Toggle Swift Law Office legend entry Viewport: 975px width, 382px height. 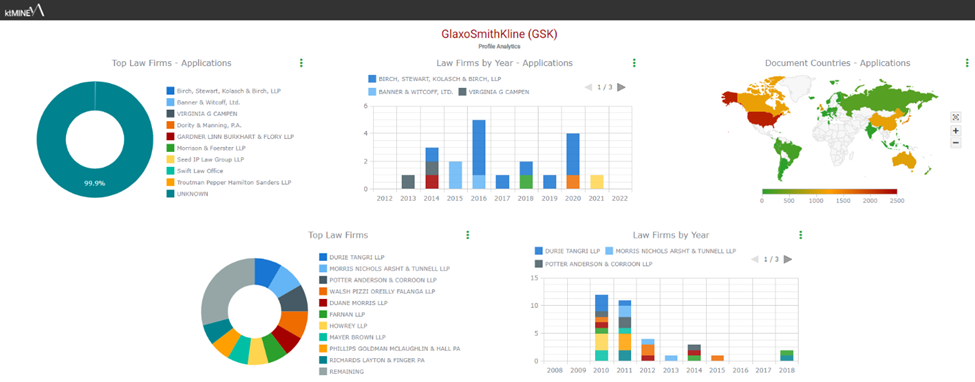tap(195, 170)
